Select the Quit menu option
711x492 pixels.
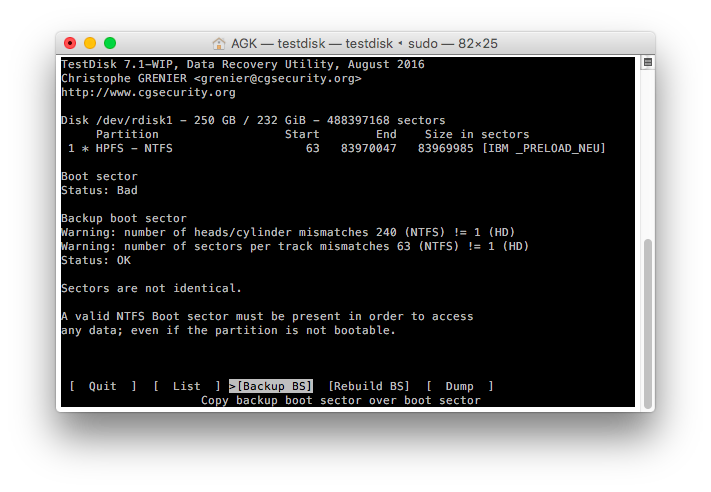pyautogui.click(x=102, y=386)
